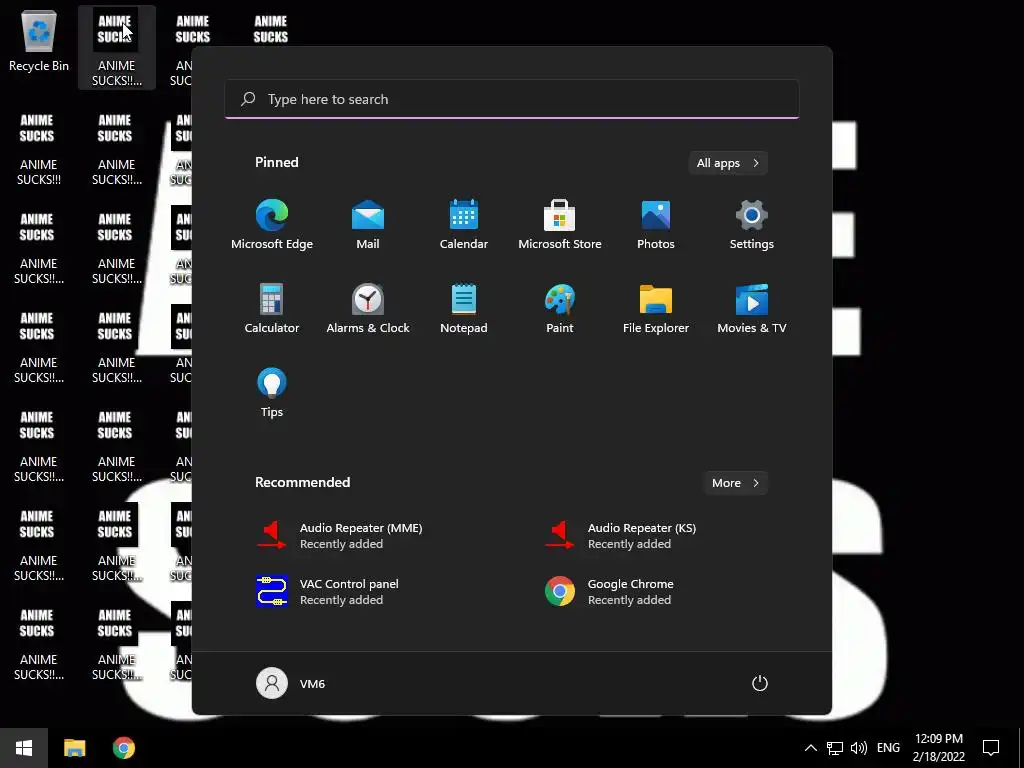
Task: Show More recommended items
Action: 735,483
